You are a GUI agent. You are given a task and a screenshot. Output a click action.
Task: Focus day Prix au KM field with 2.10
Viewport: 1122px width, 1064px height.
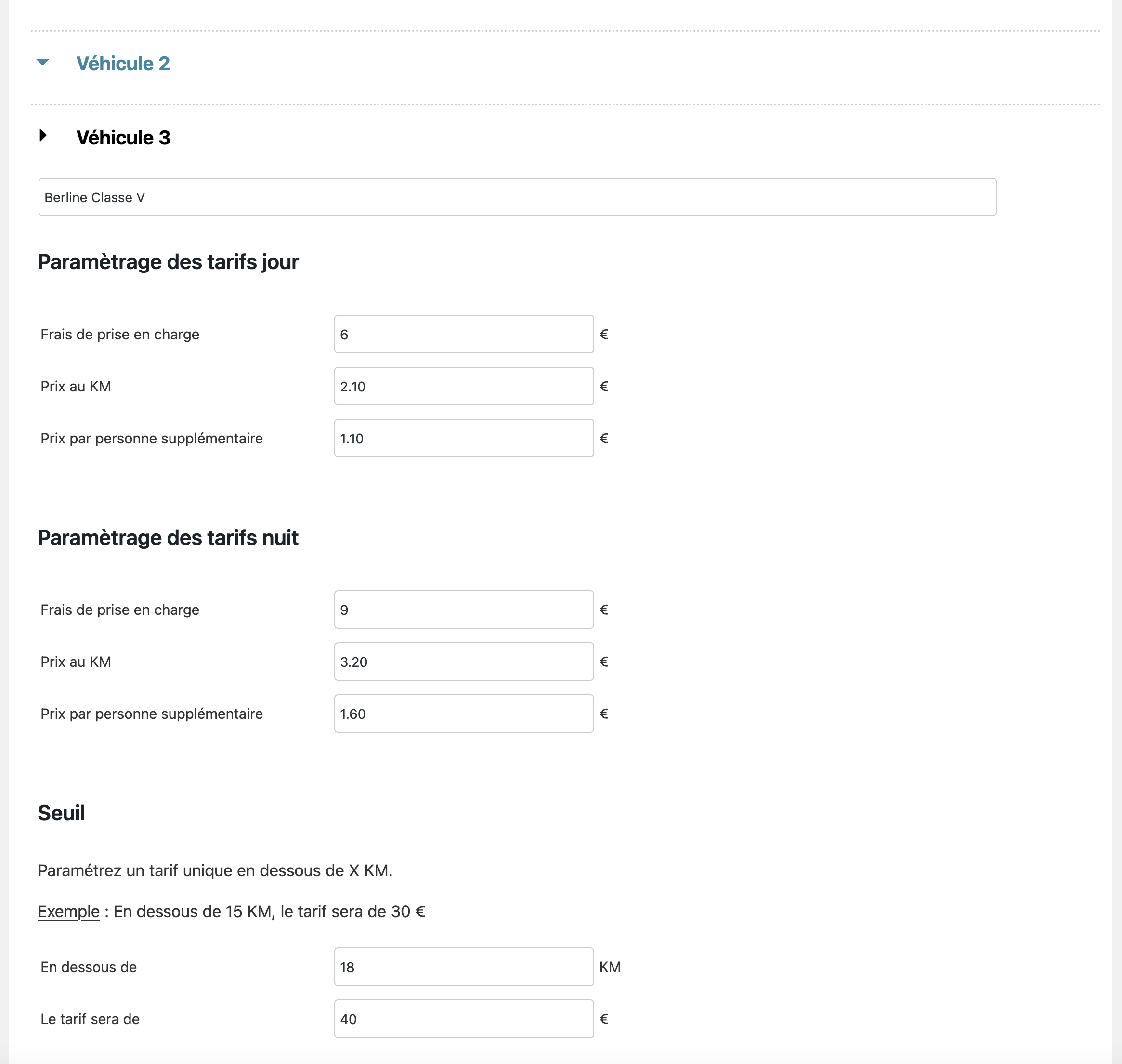click(464, 386)
